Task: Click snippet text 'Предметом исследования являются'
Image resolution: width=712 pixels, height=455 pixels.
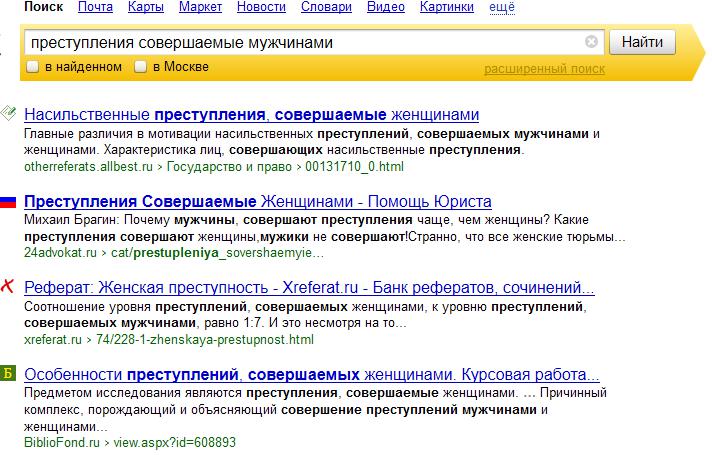Action: [132, 393]
